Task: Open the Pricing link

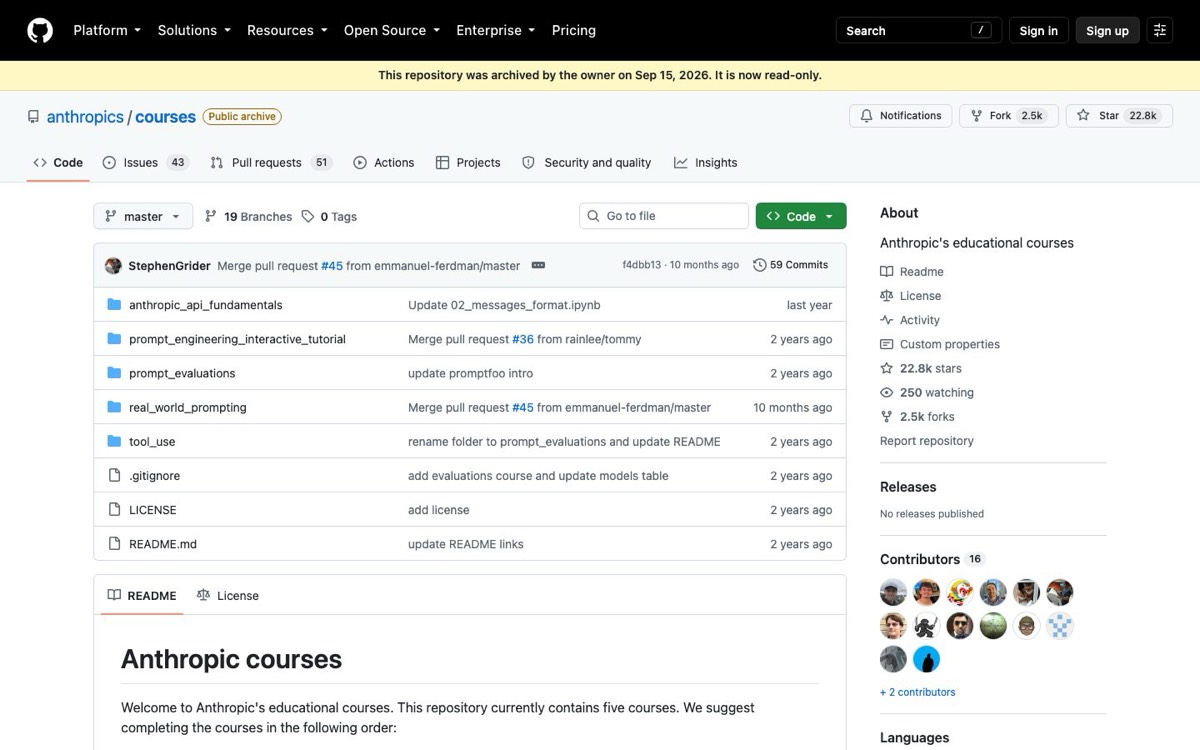Action: 574,30
